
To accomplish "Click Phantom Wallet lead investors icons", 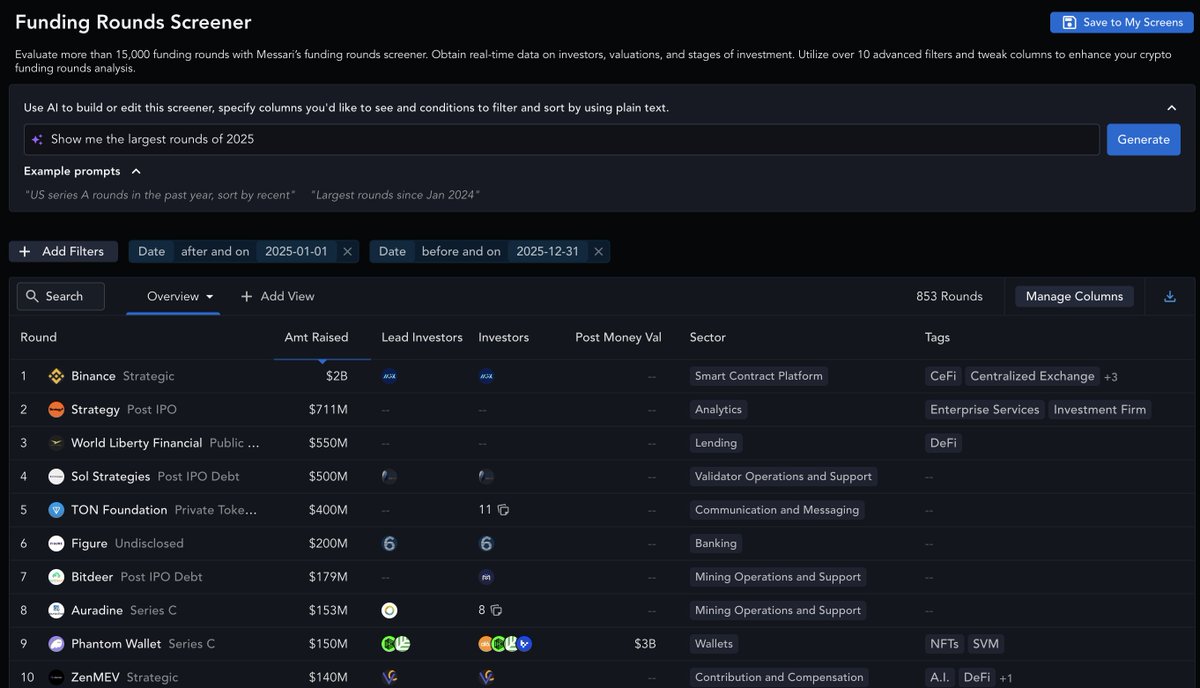I will tap(396, 644).
